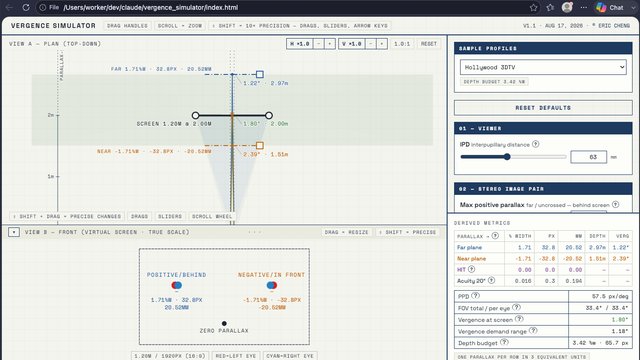The image size is (640, 360).
Task: Click the far plane blue square handle
Action: [x=260, y=74]
